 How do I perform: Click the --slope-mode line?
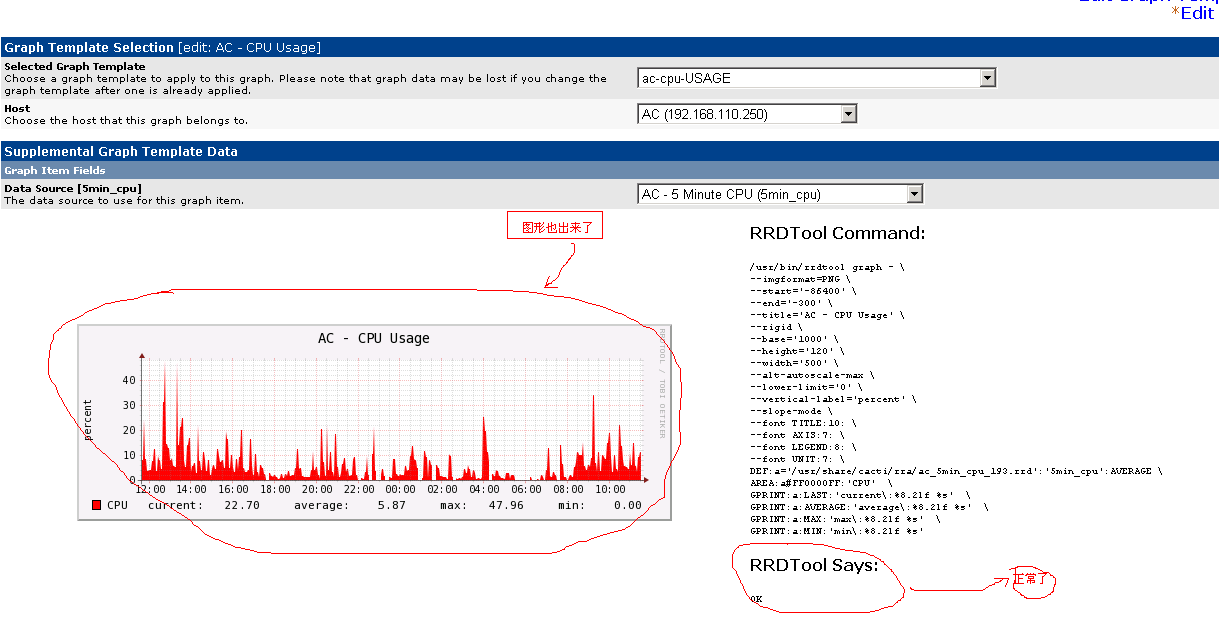click(790, 411)
